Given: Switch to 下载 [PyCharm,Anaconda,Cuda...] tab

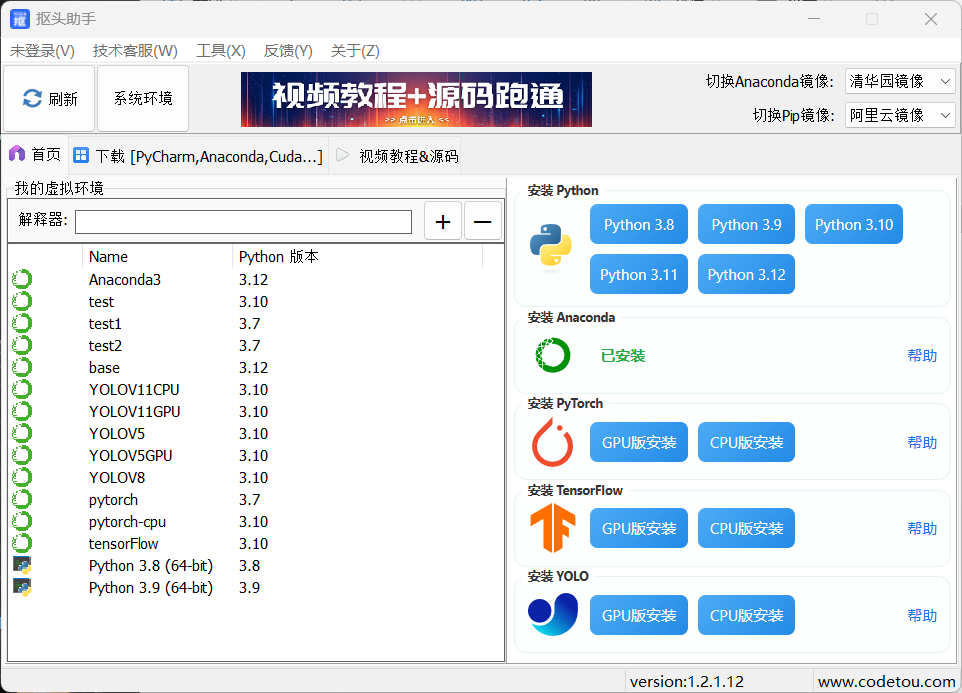Looking at the screenshot, I should 198,156.
